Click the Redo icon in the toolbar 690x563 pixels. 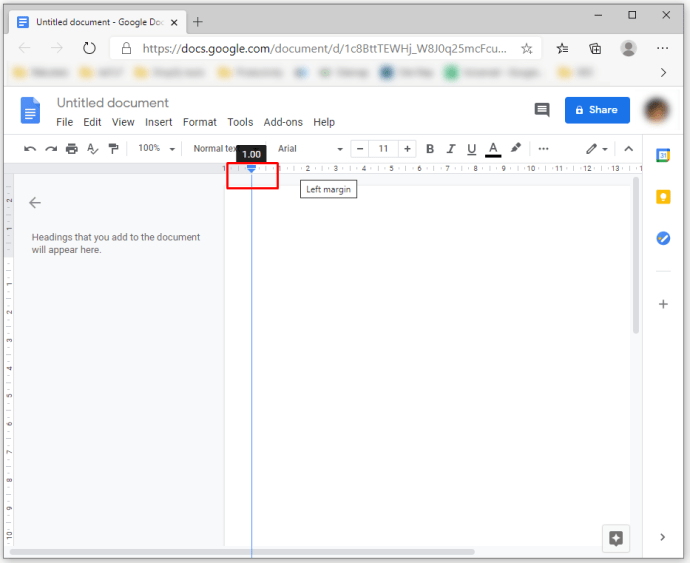point(51,149)
